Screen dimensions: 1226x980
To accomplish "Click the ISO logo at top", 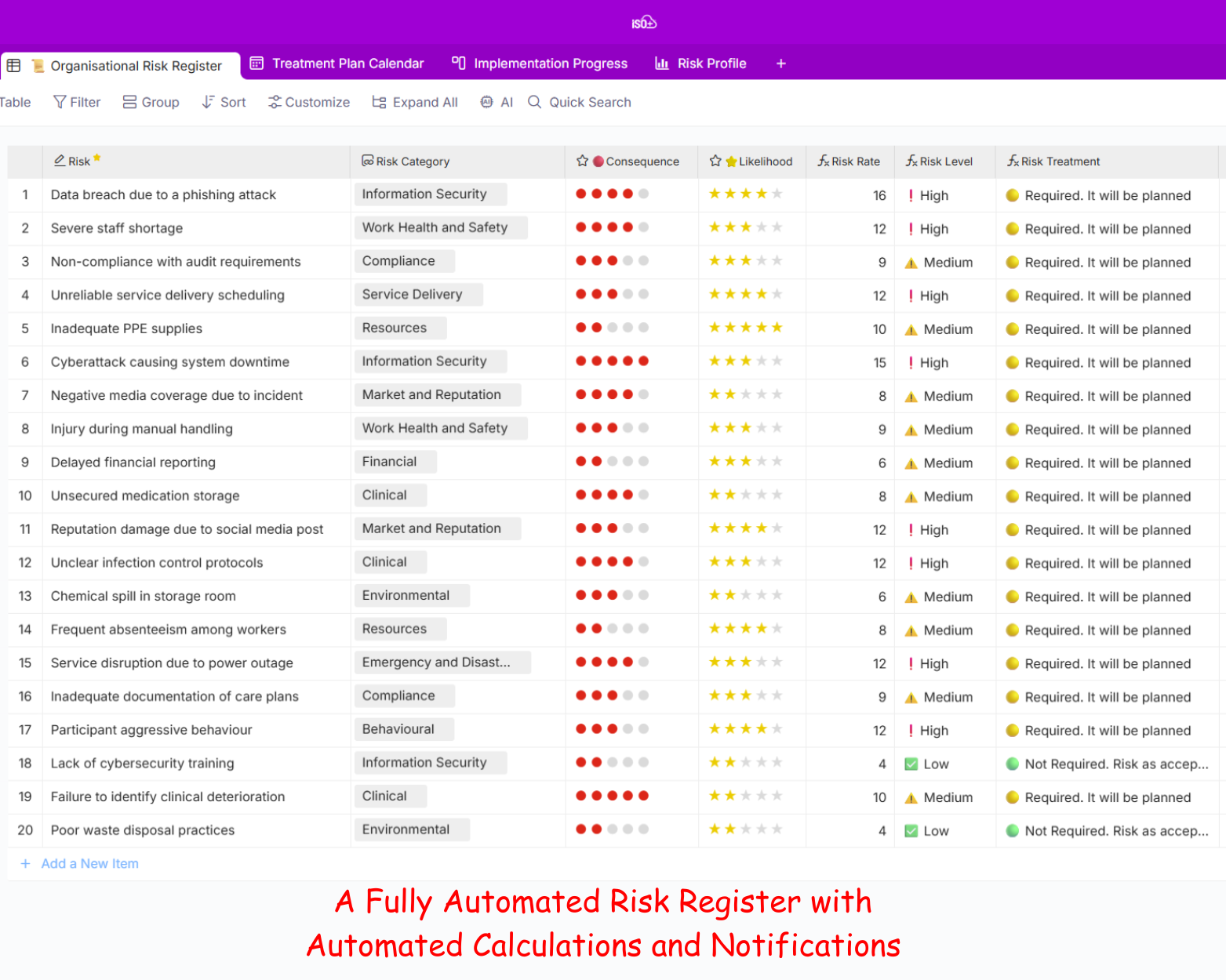I will (x=644, y=23).
